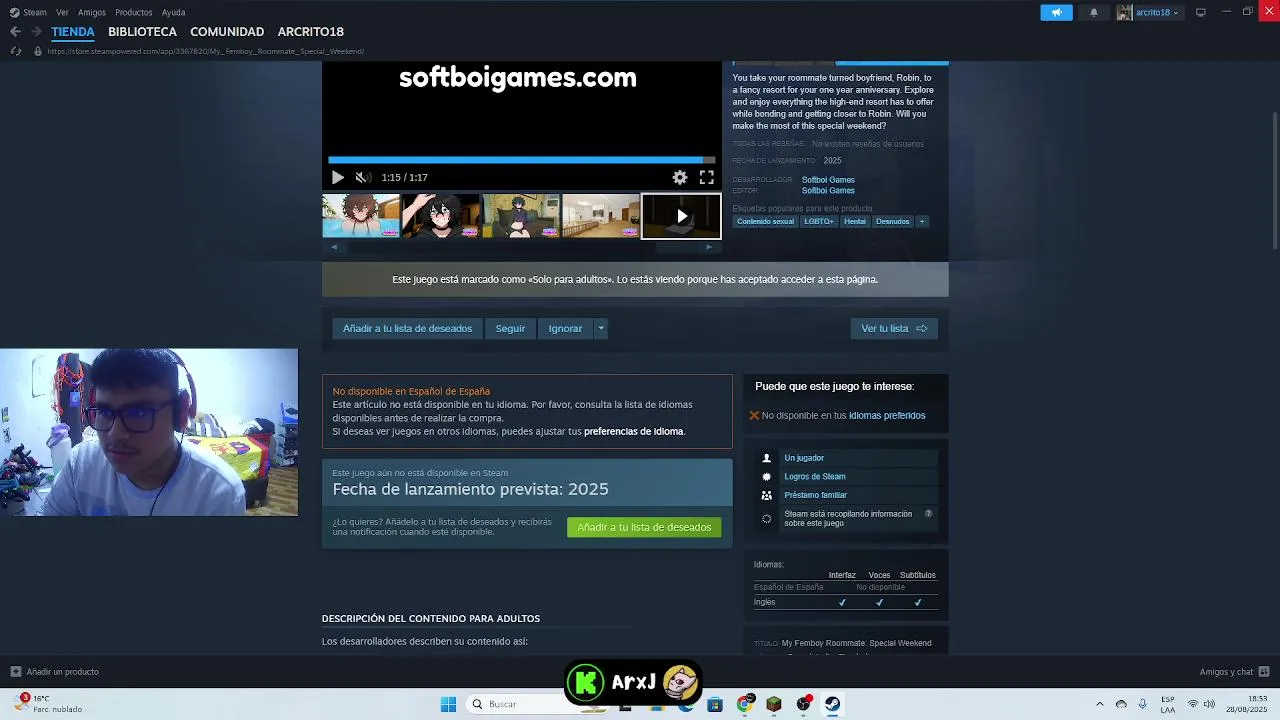Select the third screenshot thumbnail
Viewport: 1280px width, 720px height.
[521, 216]
